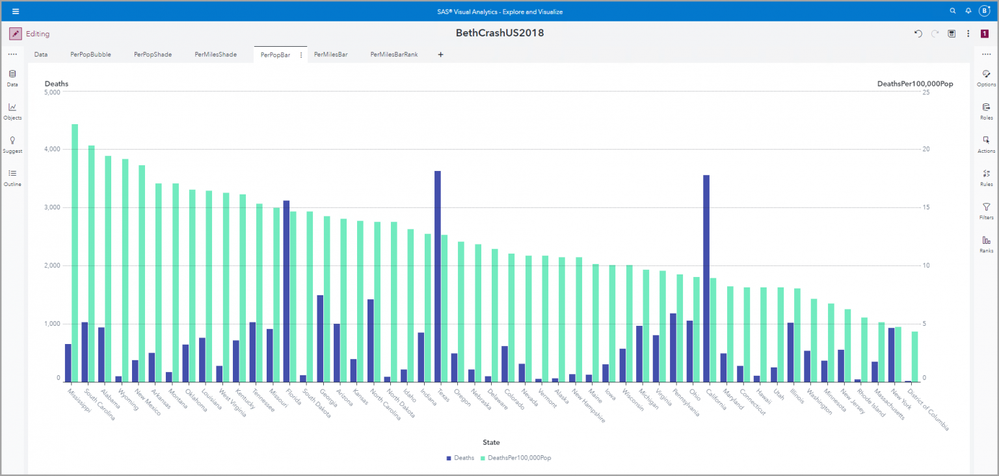Click the right sidebar grip dots
The width and height of the screenshot is (999, 476).
coord(986,55)
